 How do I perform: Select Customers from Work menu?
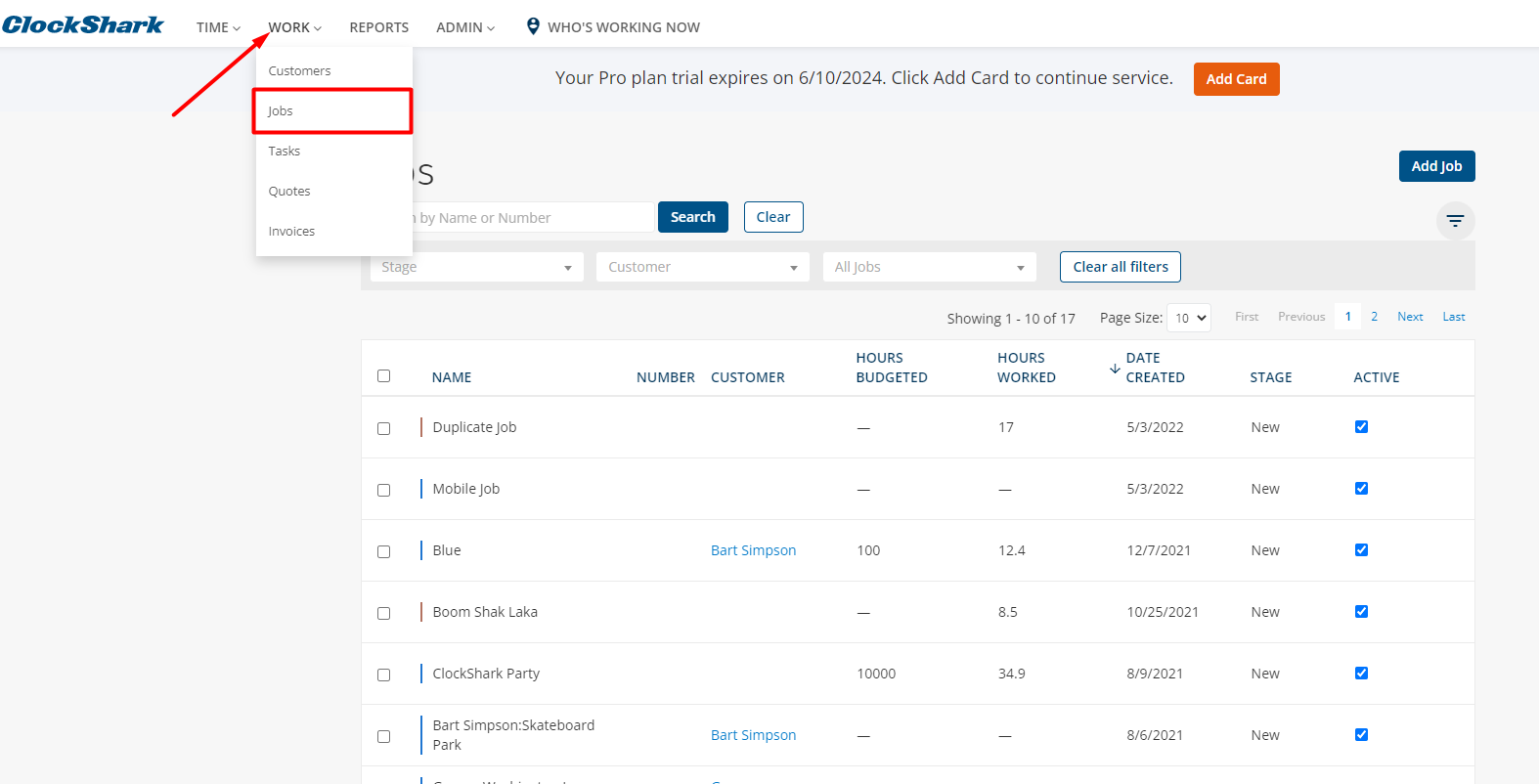click(333, 70)
